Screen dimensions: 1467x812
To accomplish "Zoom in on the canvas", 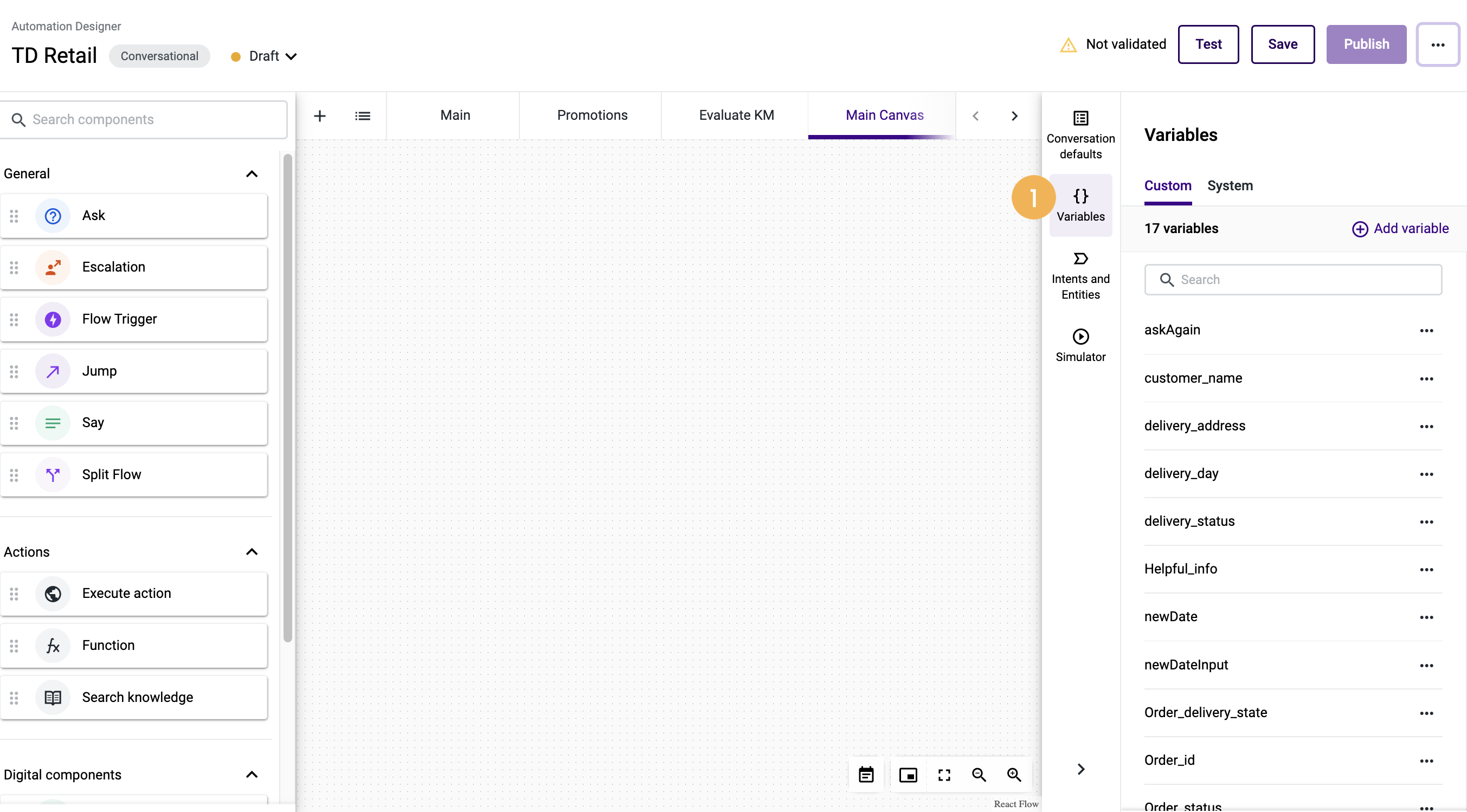I will point(1015,775).
